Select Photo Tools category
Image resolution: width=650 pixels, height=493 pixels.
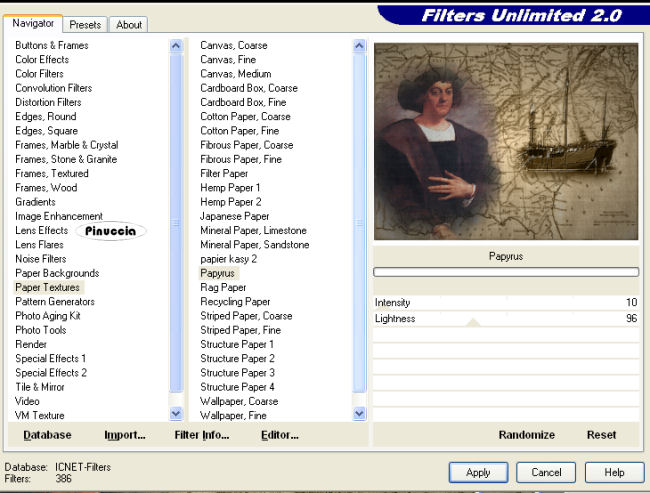[41, 330]
